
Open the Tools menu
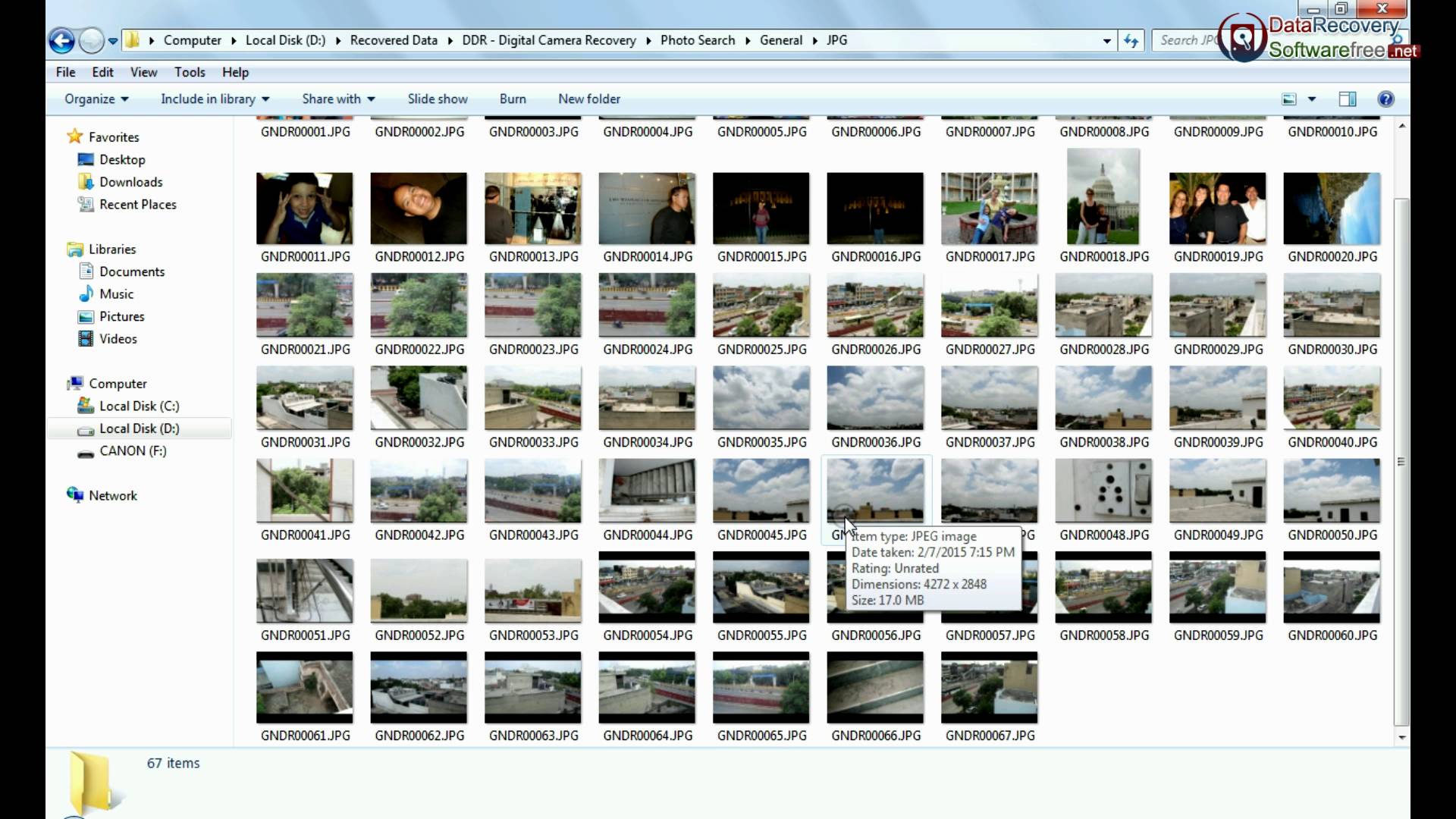point(190,72)
